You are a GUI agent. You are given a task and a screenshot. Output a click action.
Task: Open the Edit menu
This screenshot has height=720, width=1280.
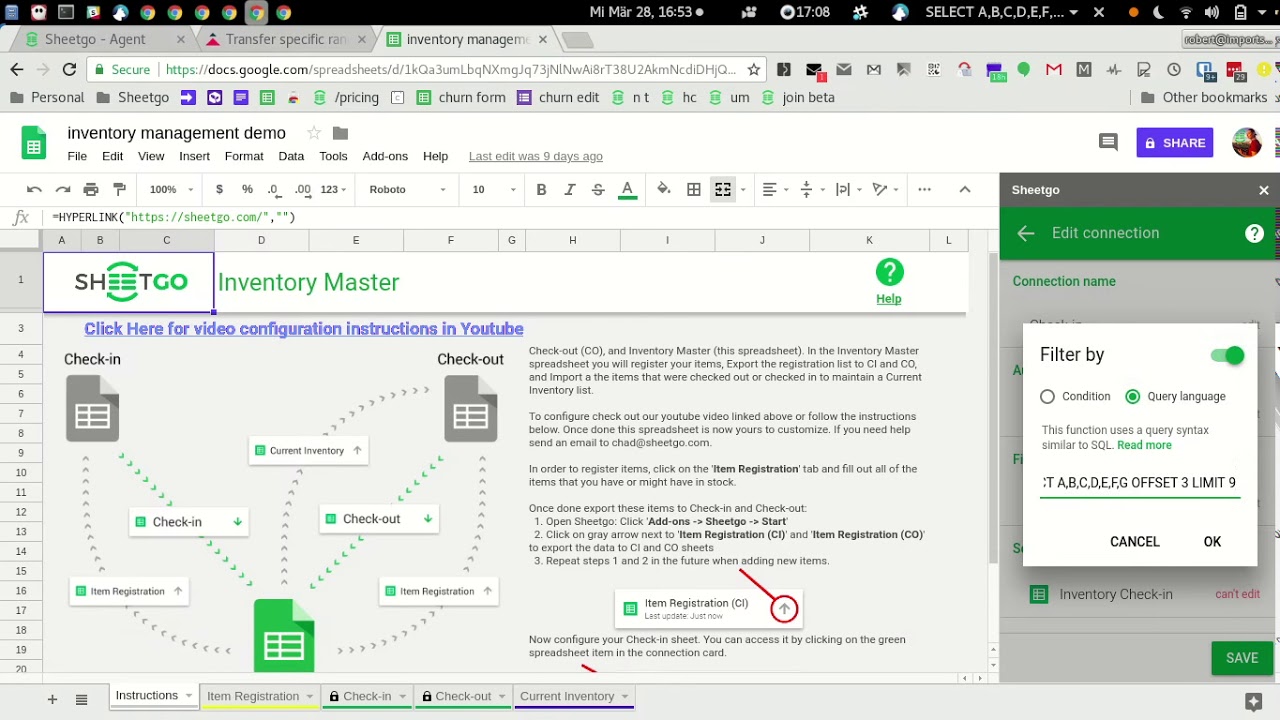tap(112, 156)
